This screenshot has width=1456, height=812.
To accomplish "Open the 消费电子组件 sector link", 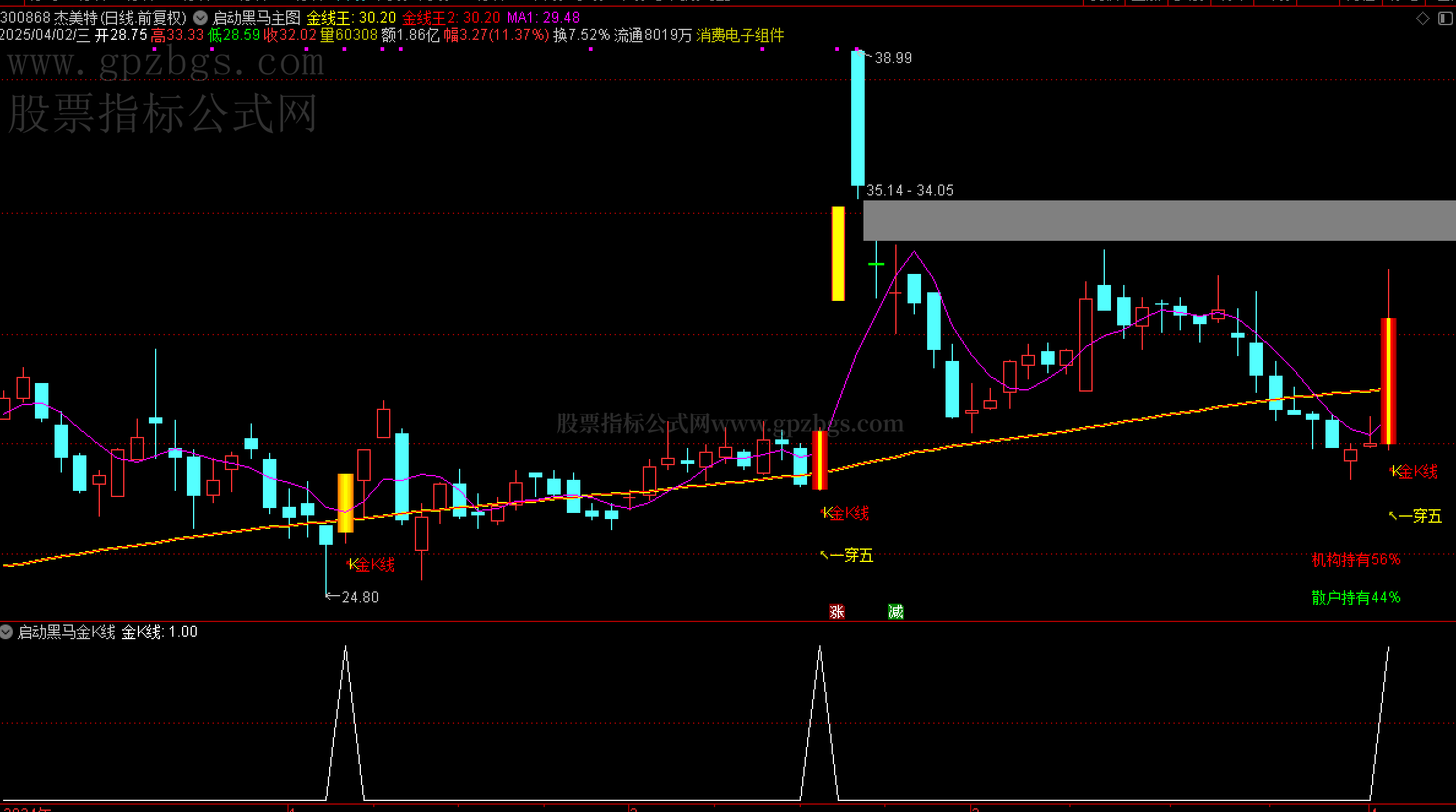I will [x=740, y=36].
